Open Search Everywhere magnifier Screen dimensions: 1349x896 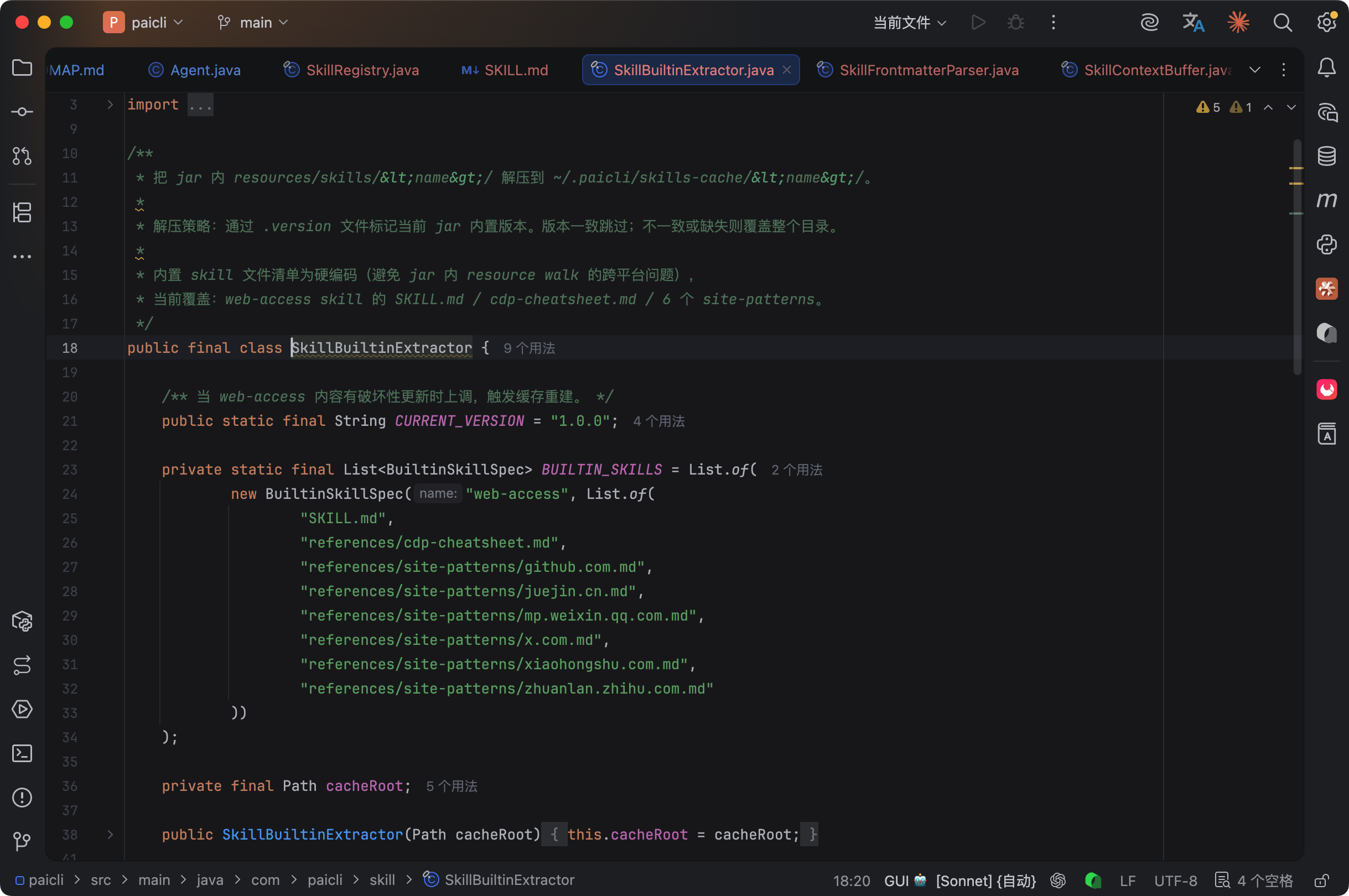pos(1282,22)
